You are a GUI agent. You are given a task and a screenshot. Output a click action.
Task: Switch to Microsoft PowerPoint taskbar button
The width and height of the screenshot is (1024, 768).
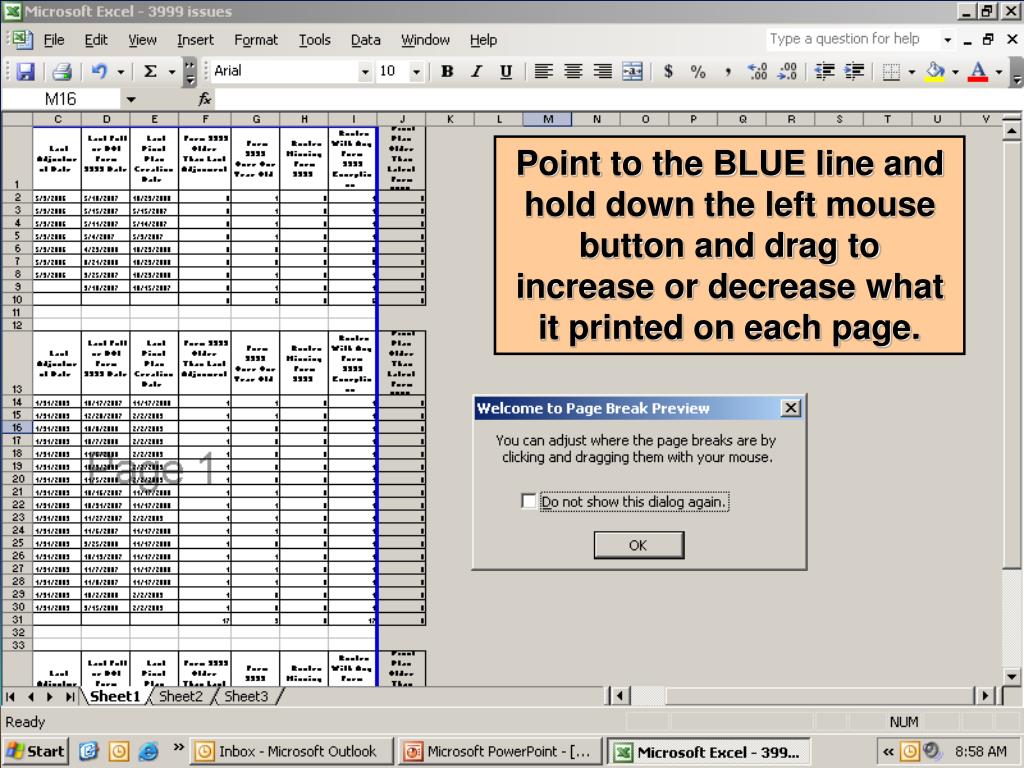[x=501, y=751]
